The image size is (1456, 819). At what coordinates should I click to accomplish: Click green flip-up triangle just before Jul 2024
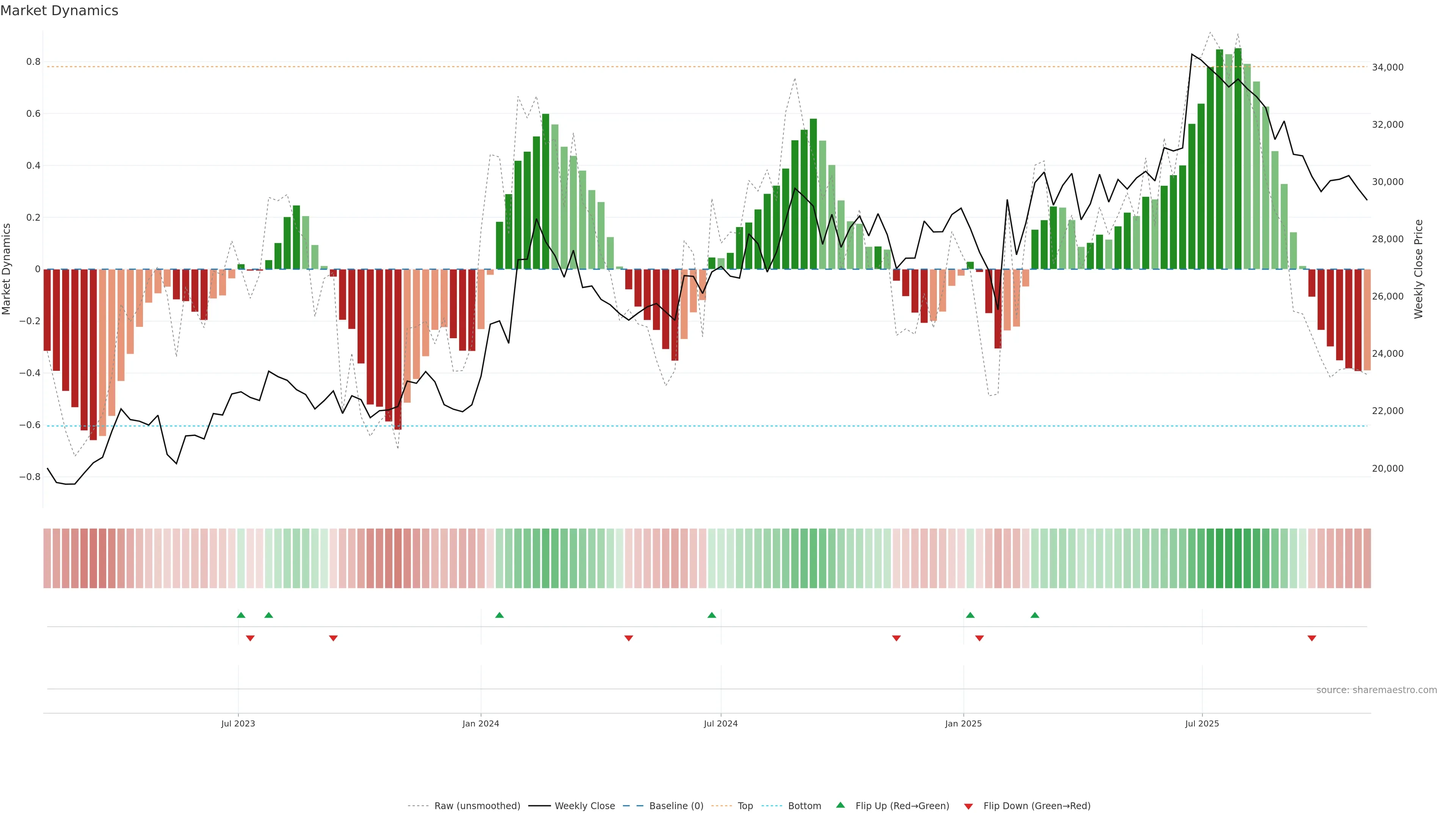(x=712, y=615)
